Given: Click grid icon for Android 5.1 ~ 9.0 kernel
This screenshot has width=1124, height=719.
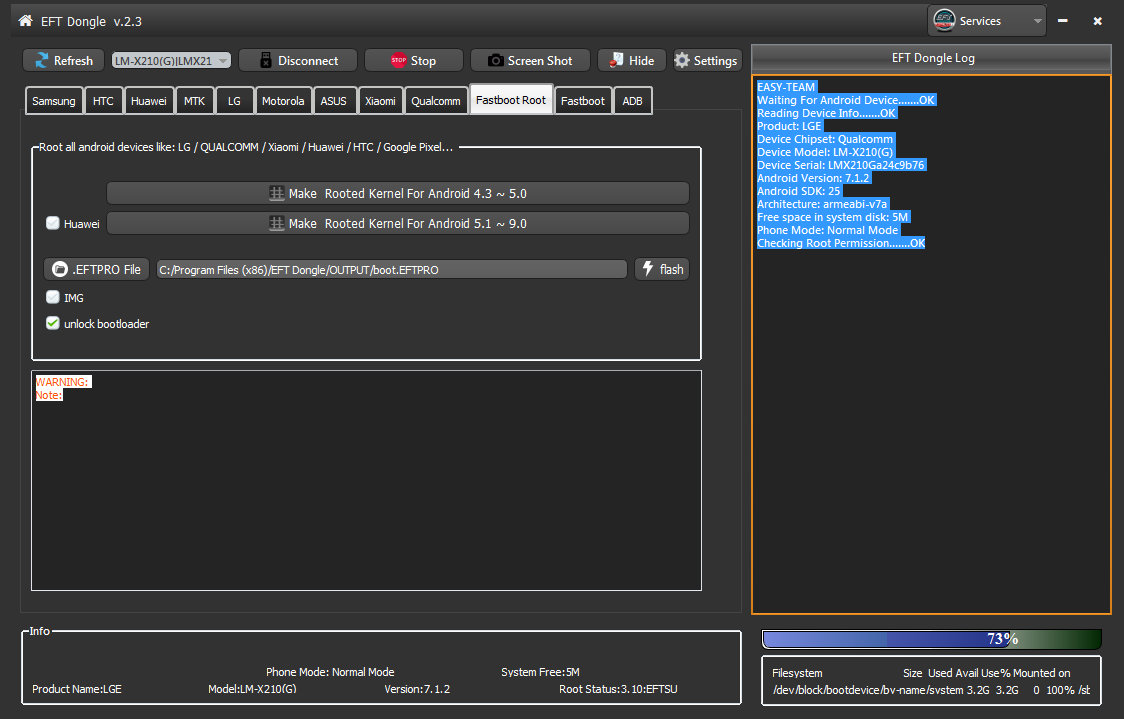Looking at the screenshot, I should [x=277, y=224].
